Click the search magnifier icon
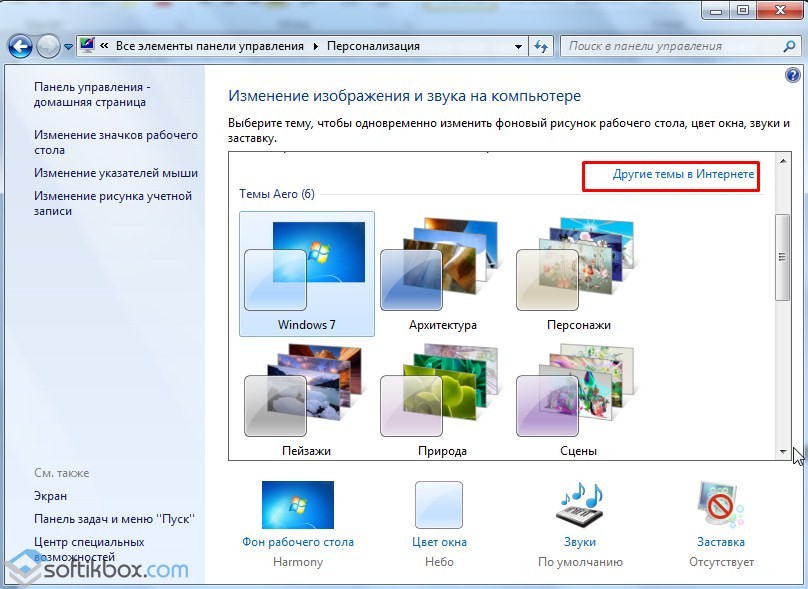Screen dimensions: 808x589 [784, 46]
